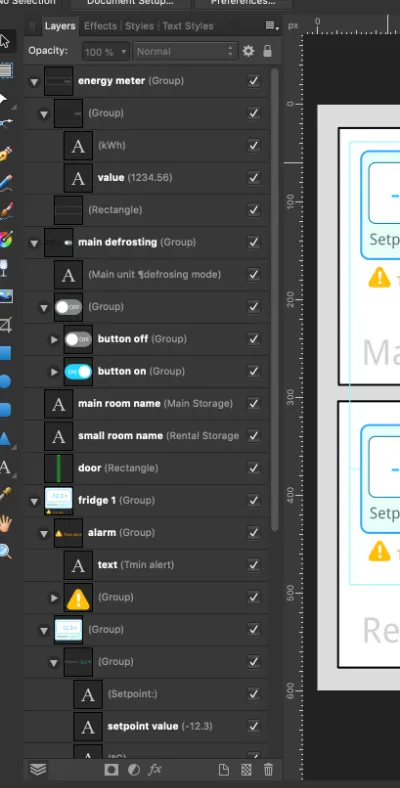Add an adjustment layer
This screenshot has height=788, width=400.
point(133,769)
